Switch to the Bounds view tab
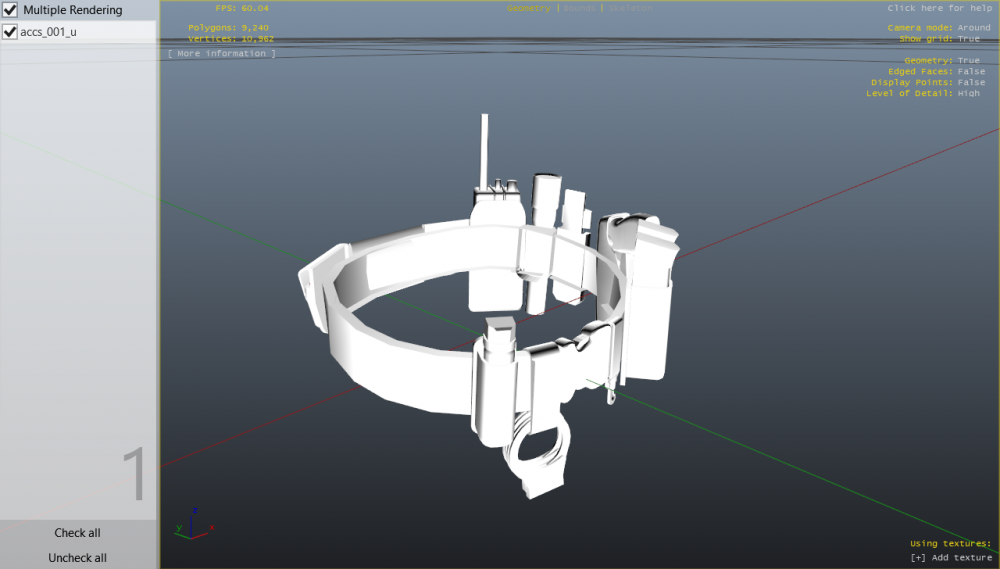1000x569 pixels. click(579, 8)
